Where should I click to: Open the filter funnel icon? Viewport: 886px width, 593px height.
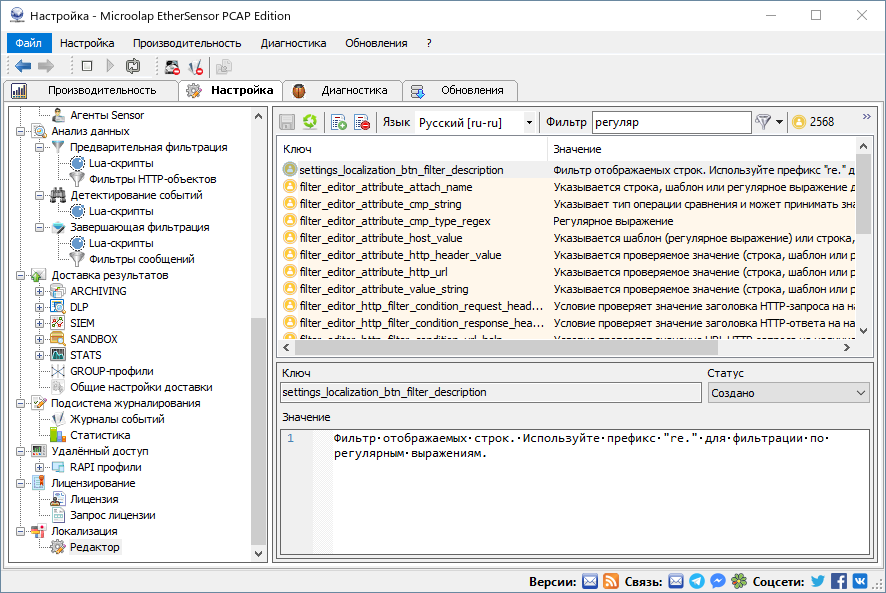click(763, 120)
